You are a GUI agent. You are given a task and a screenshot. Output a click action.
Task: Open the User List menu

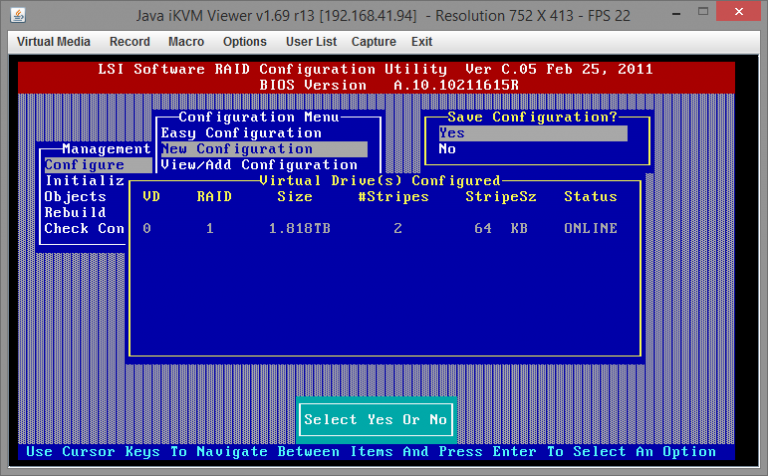point(309,42)
